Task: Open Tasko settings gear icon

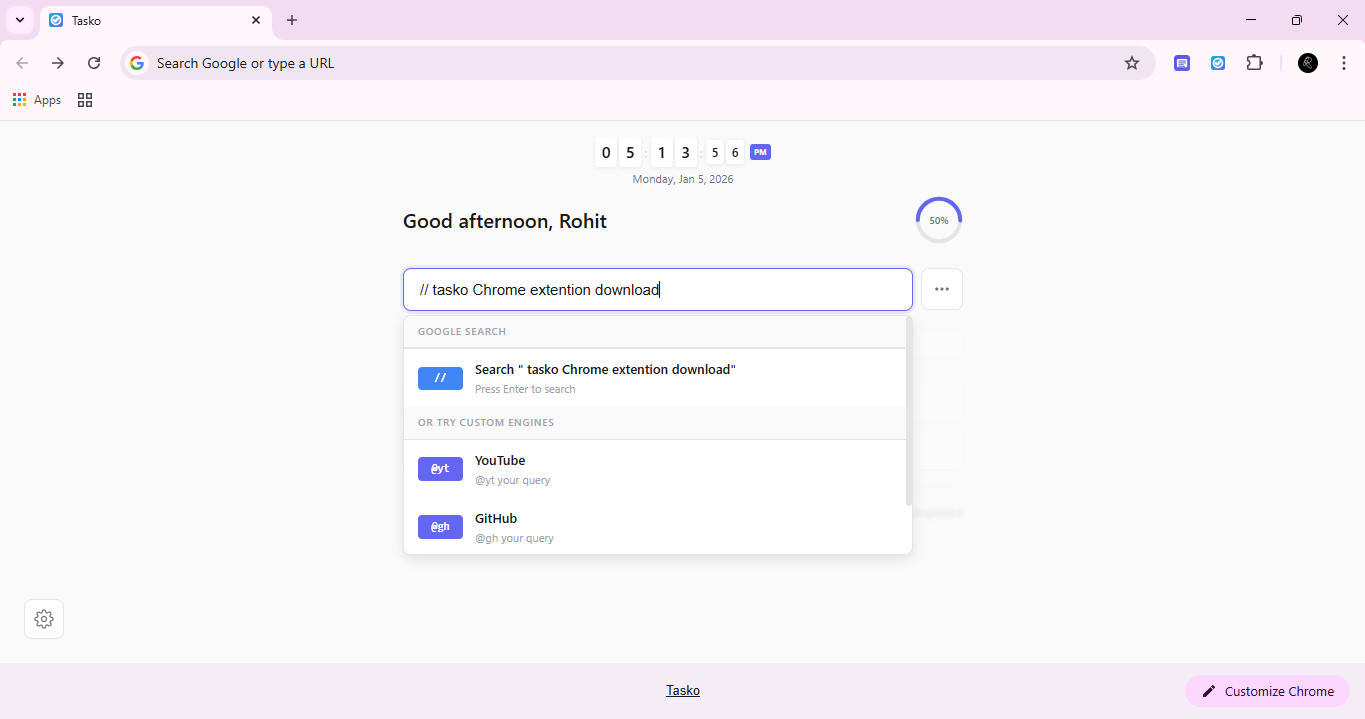Action: point(44,619)
